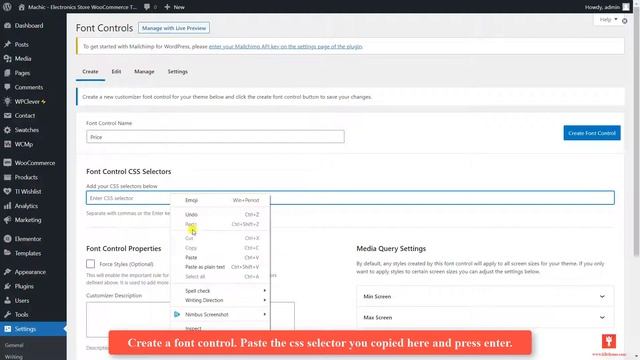The image size is (640, 360).
Task: Click the Marketing megaphone icon
Action: pyautogui.click(x=7, y=220)
